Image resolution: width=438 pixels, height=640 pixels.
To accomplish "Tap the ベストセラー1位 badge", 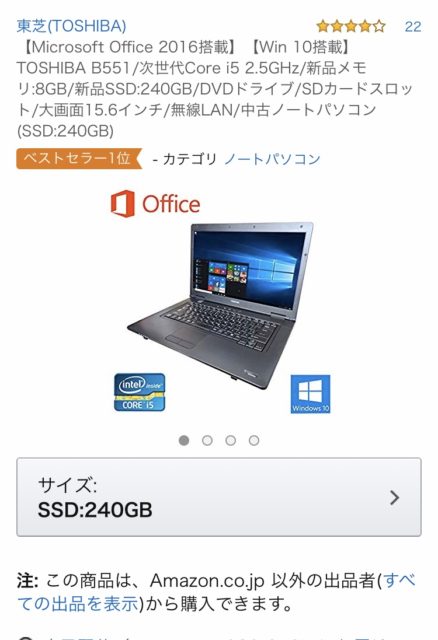I will click(79, 158).
